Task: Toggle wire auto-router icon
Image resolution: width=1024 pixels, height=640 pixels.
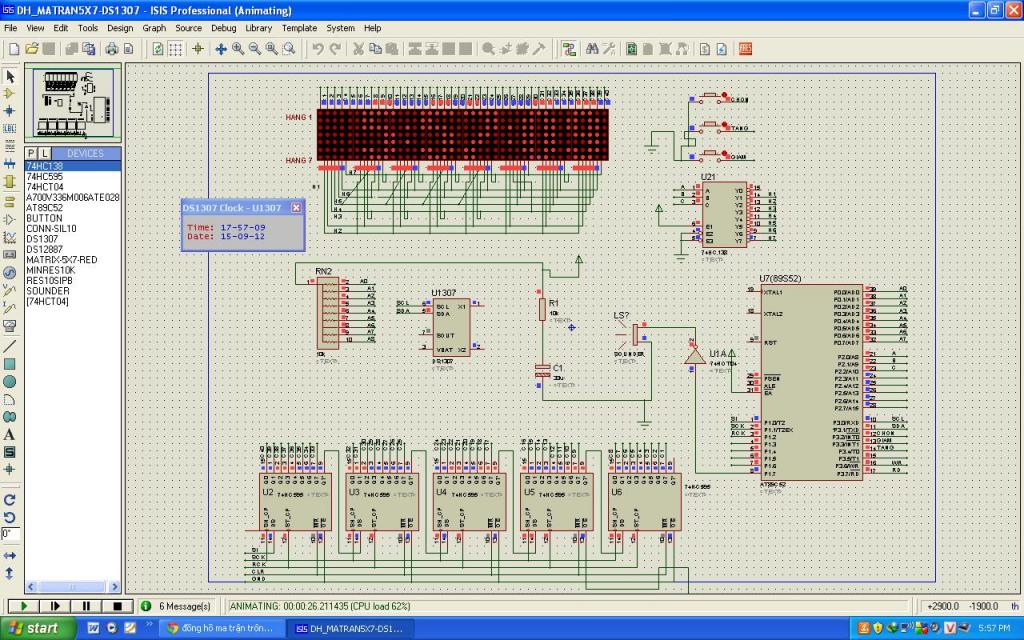Action: [x=568, y=48]
